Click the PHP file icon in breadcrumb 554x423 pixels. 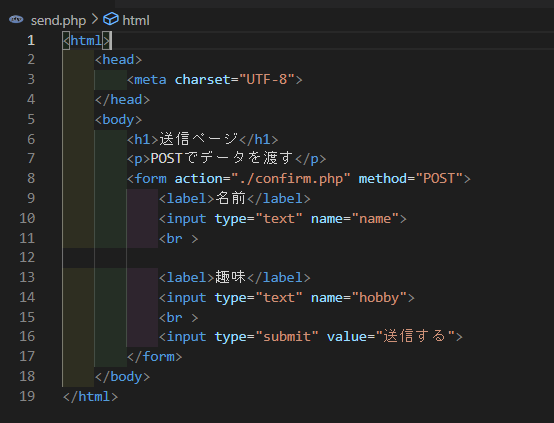pos(16,19)
